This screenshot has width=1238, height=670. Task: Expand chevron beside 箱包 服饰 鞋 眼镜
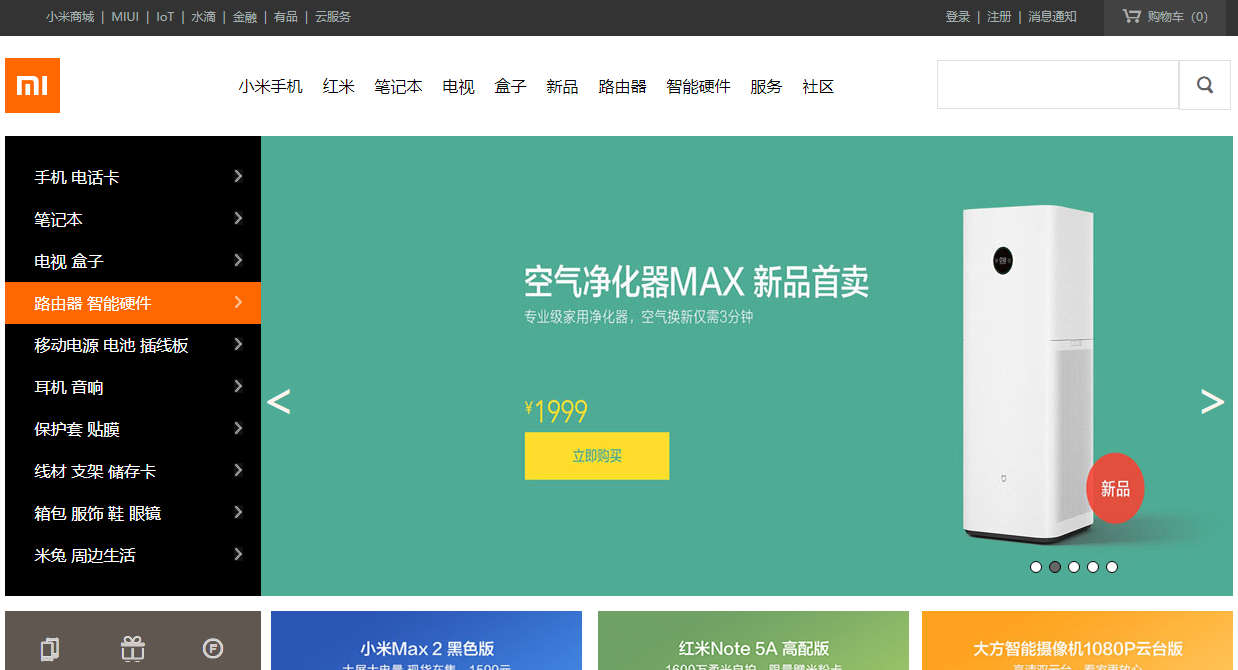[238, 512]
